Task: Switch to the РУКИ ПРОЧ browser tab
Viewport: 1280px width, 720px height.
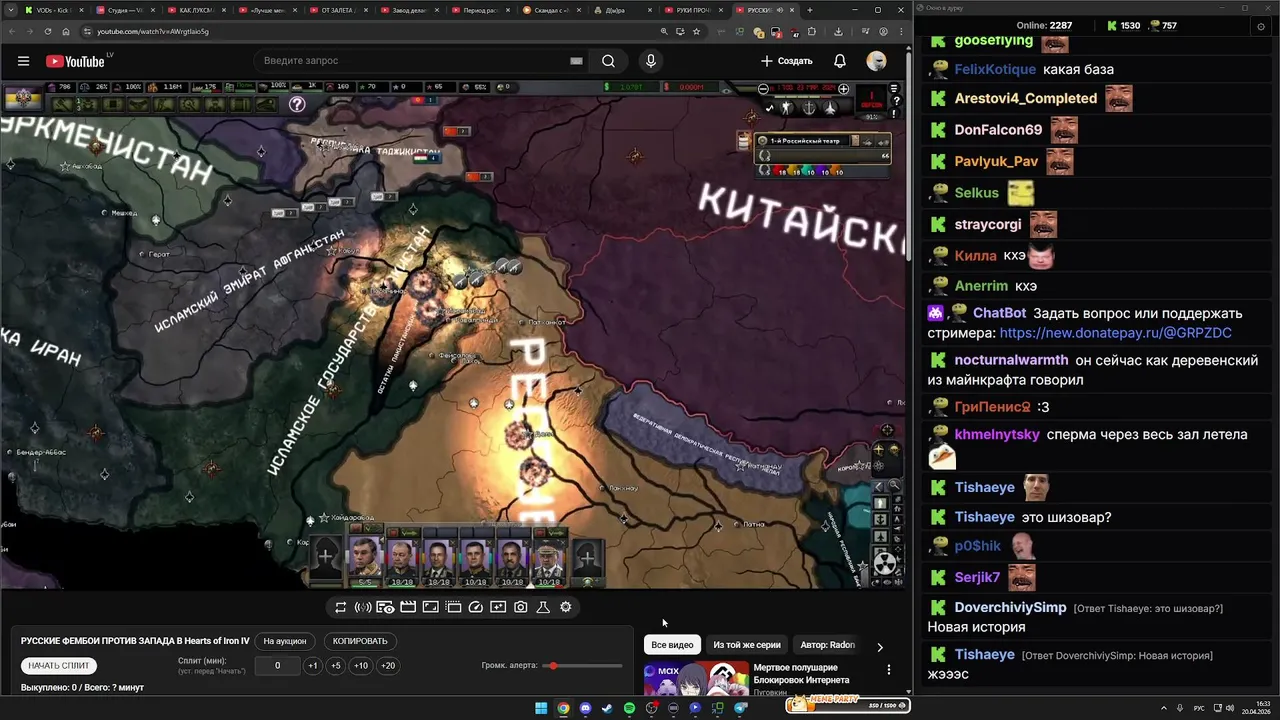Action: (x=695, y=10)
